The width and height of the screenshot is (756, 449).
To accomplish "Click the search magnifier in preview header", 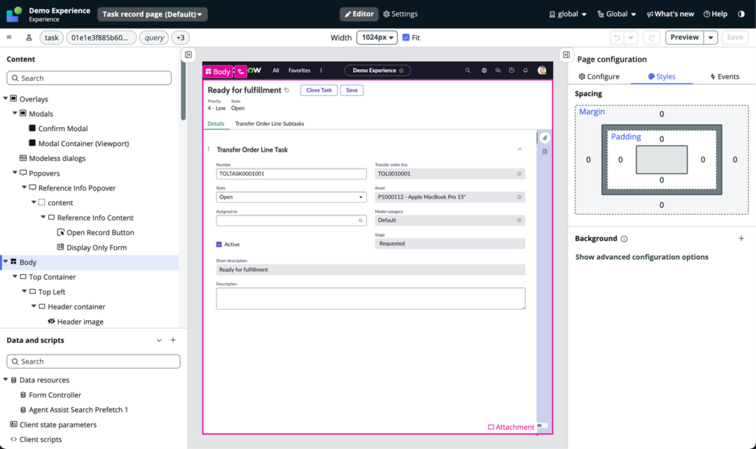I will pyautogui.click(x=467, y=70).
